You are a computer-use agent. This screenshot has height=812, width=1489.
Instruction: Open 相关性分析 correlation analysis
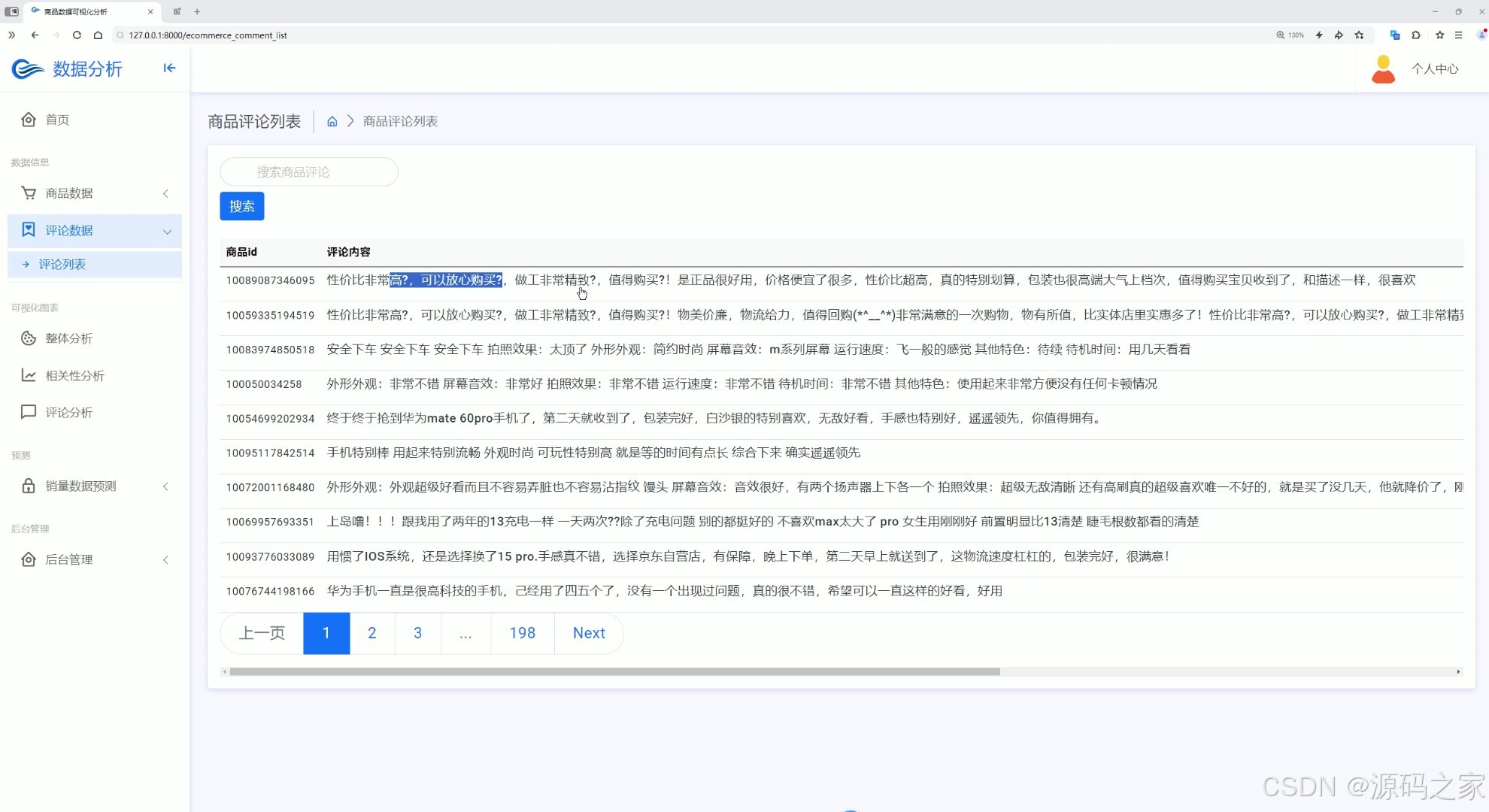click(x=74, y=376)
